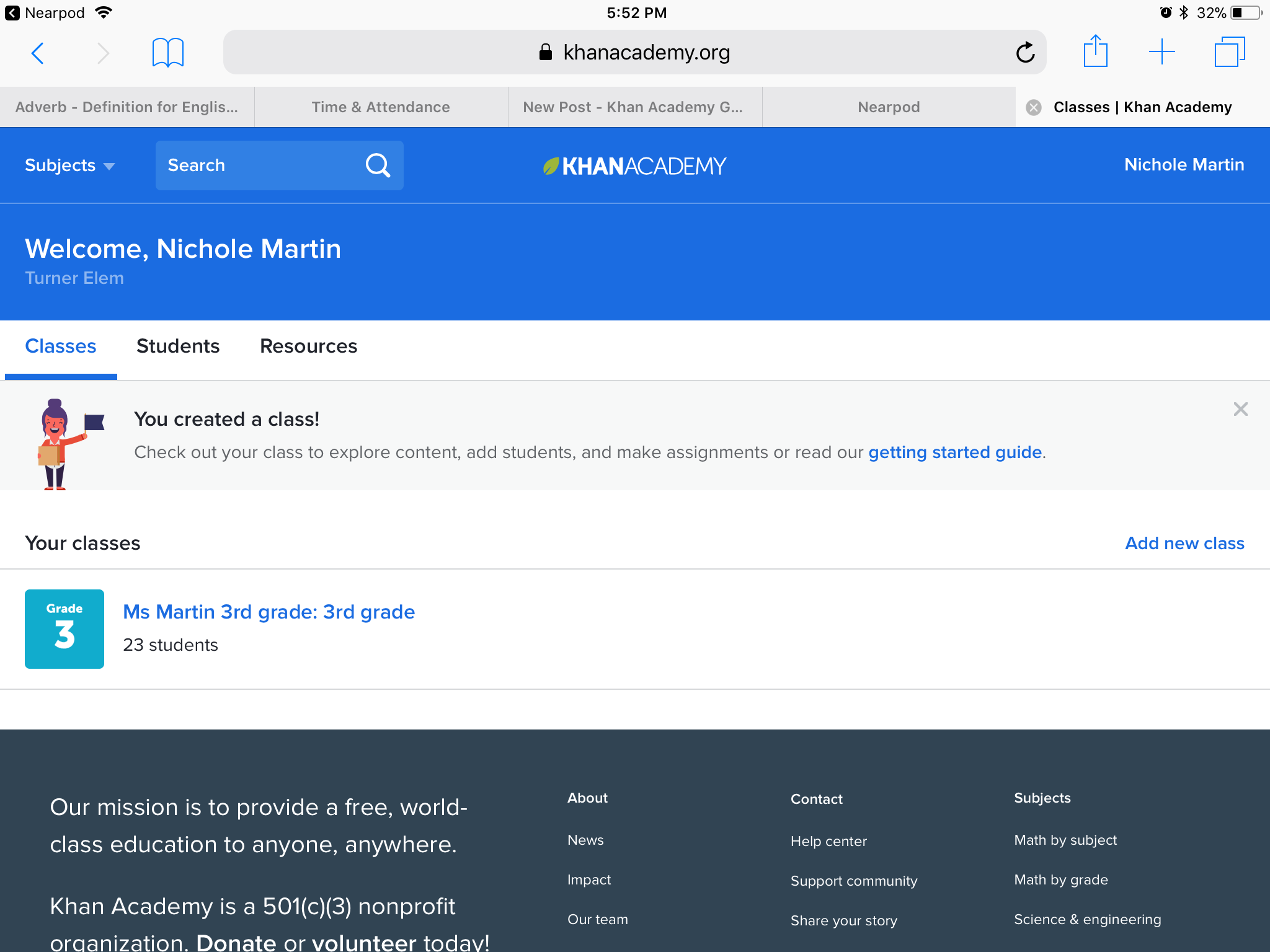
Task: Expand the Subjects dropdown menu
Action: pyautogui.click(x=69, y=165)
